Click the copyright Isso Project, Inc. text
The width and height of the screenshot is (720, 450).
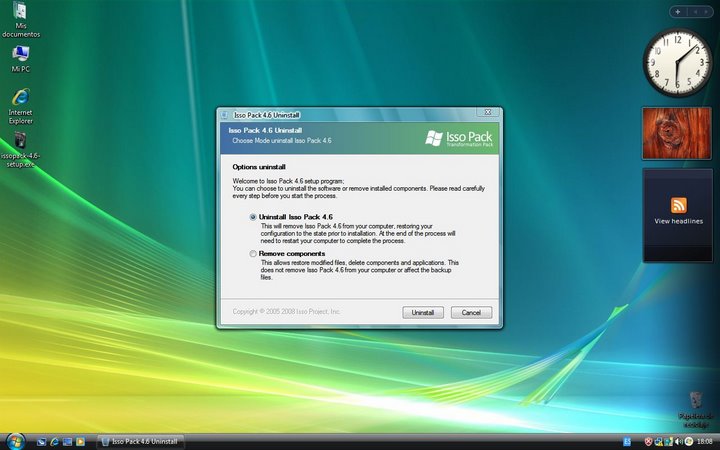(286, 311)
